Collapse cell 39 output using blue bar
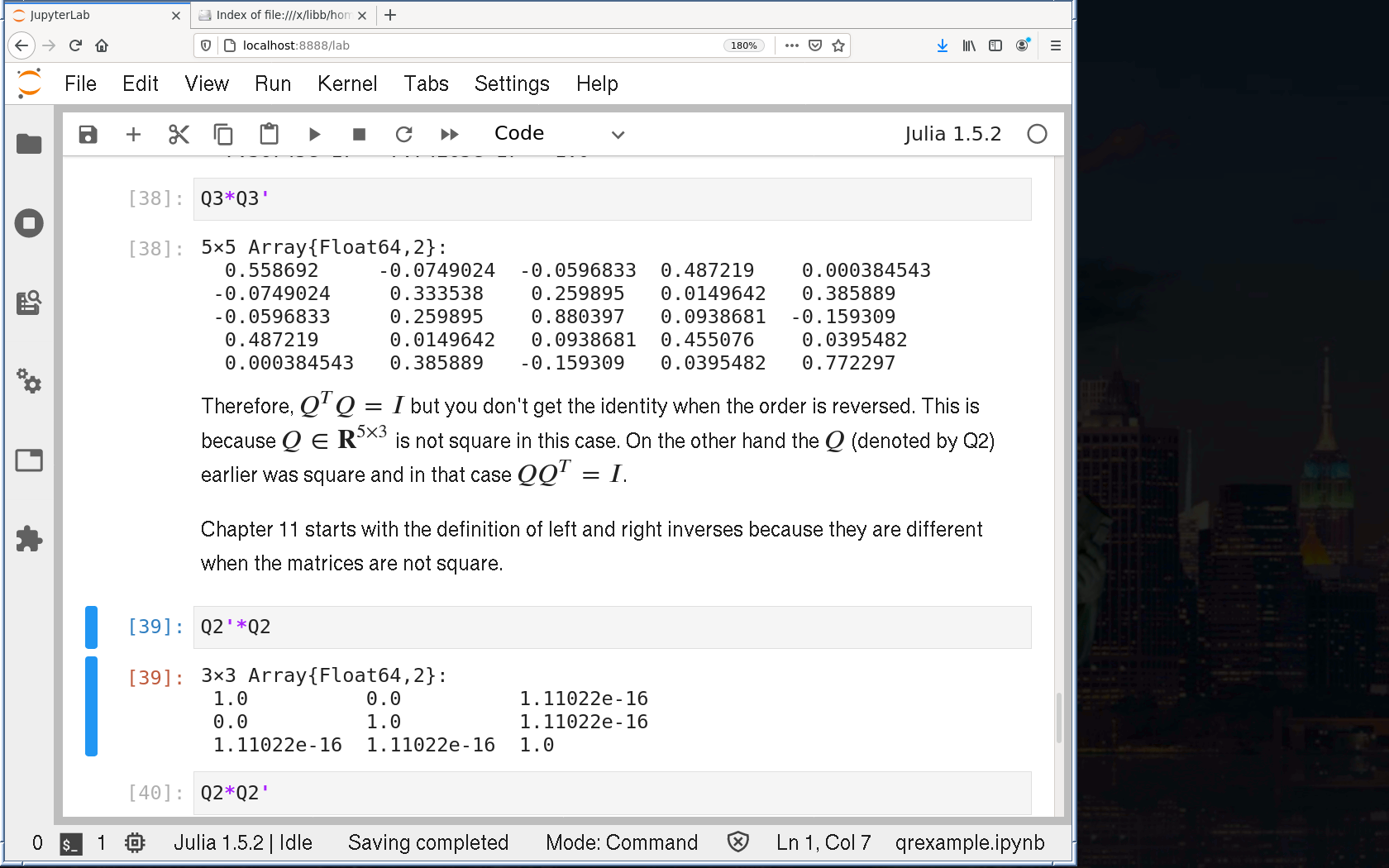Screen dimensions: 1389x868 click(x=91, y=706)
